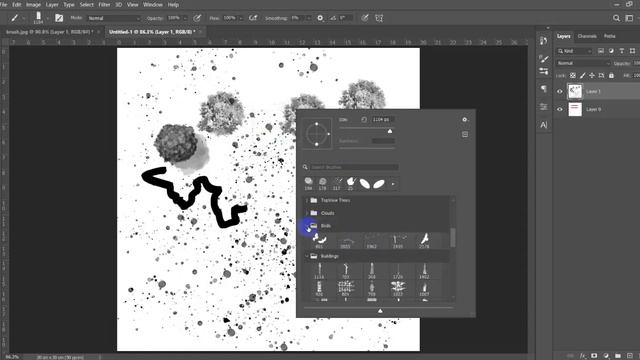Switch to the Channels tab
640x360 pixels.
click(x=587, y=36)
